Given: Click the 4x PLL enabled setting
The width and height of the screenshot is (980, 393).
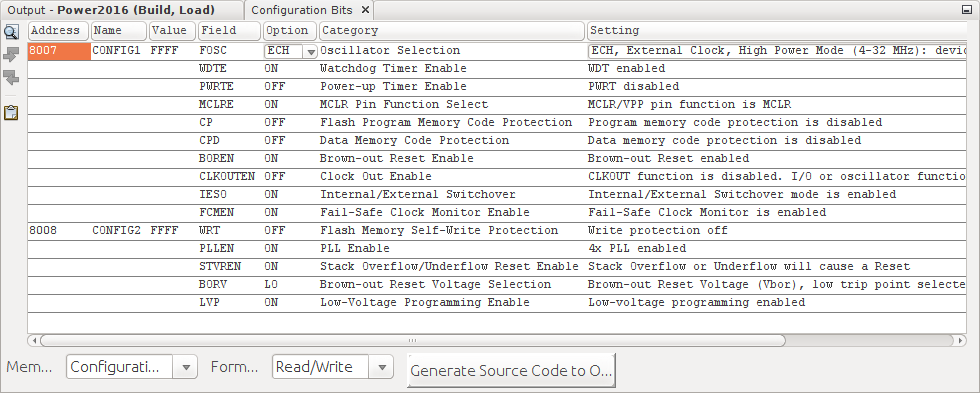Looking at the screenshot, I should coord(638,249).
